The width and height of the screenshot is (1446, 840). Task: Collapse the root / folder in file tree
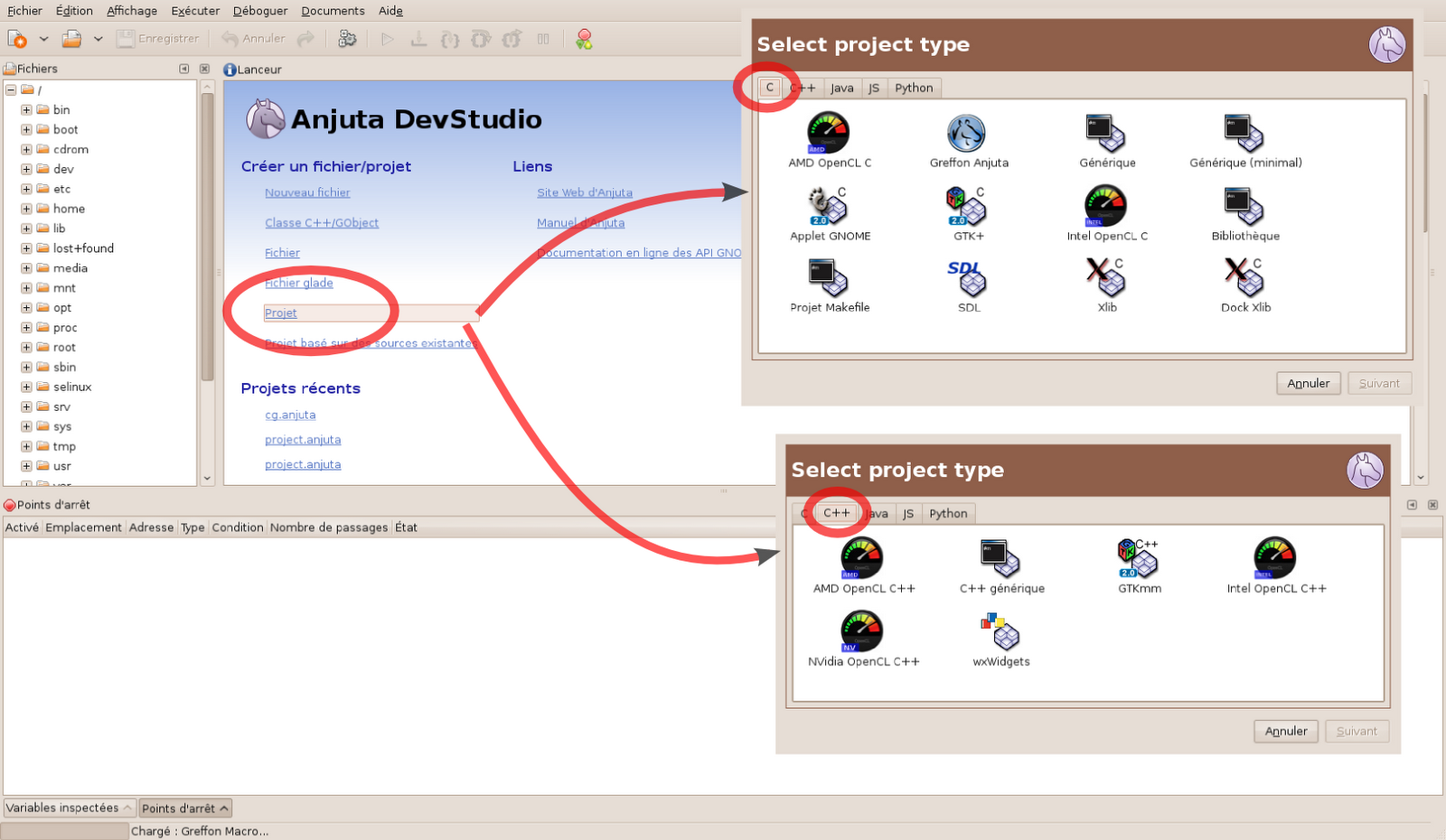(x=11, y=90)
